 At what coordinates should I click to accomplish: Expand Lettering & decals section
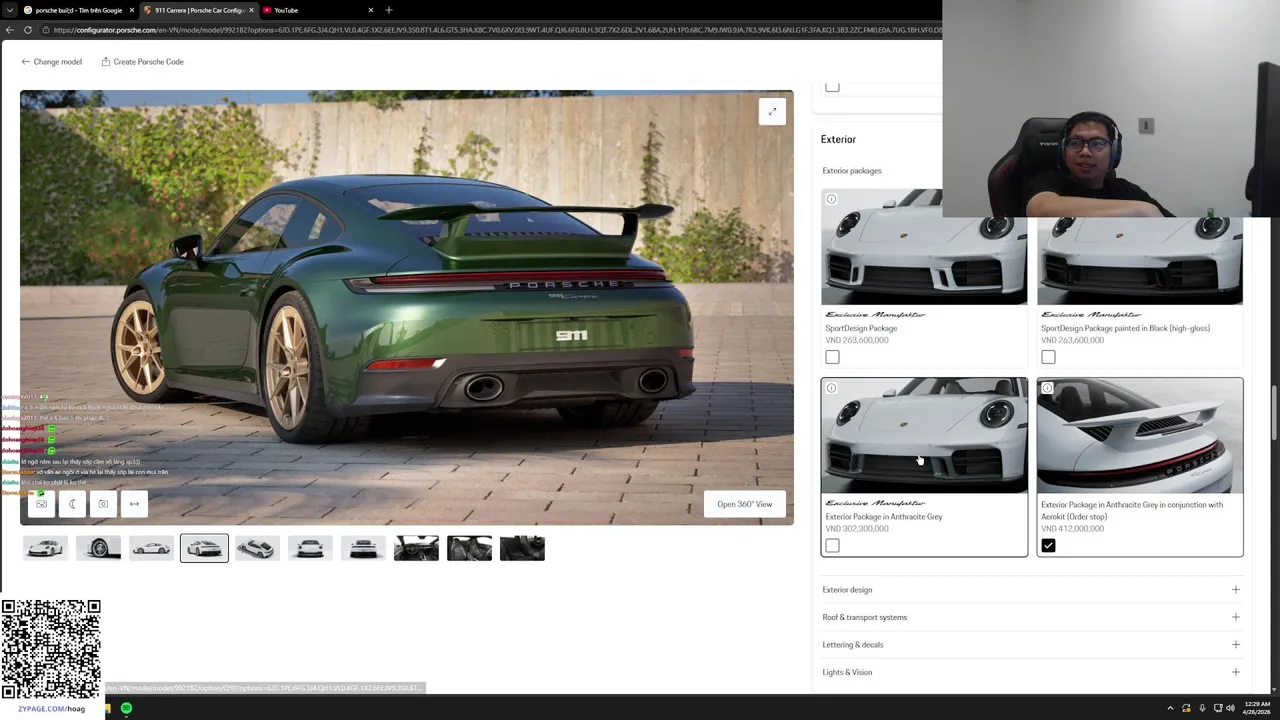tap(1031, 645)
